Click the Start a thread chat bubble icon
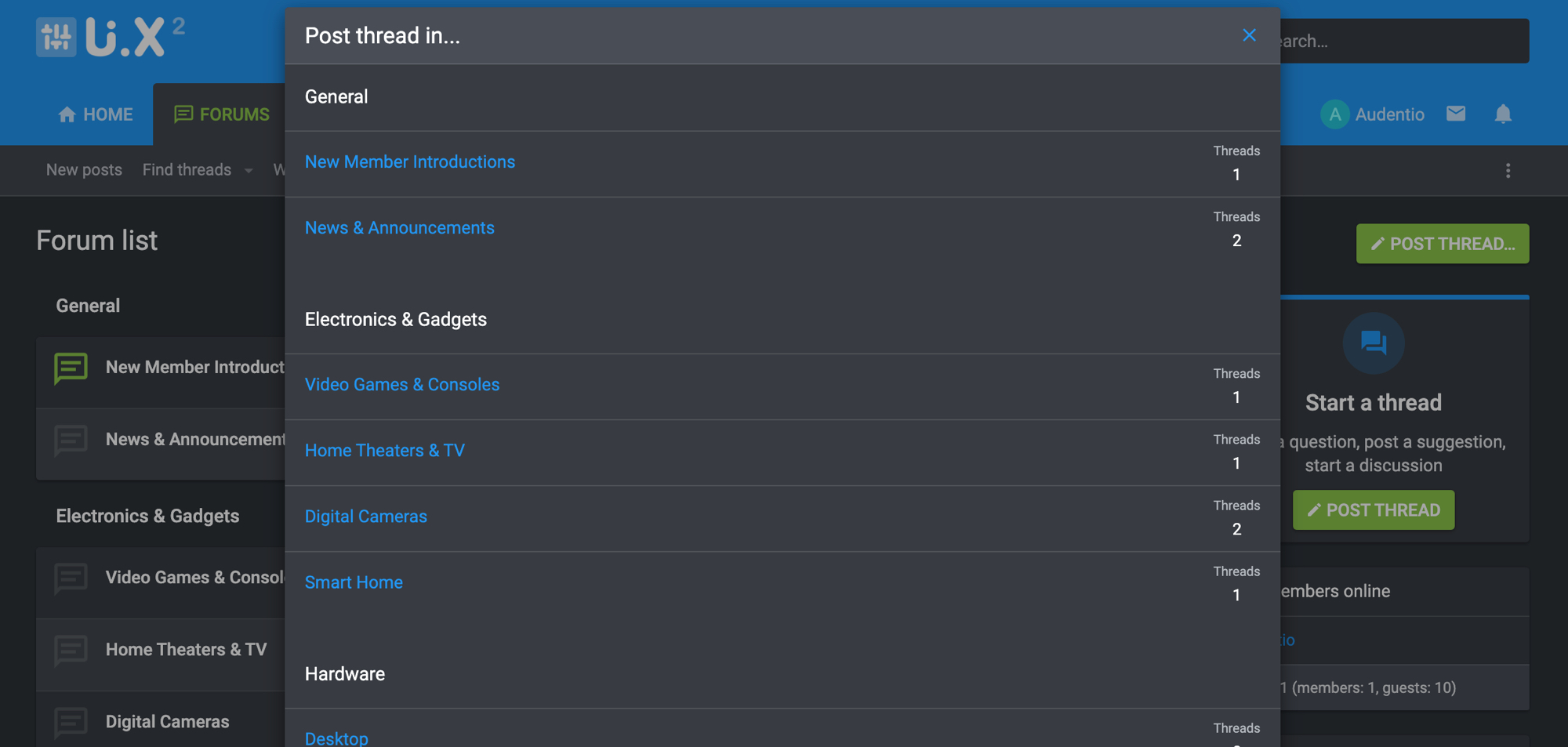Screen dimensions: 1568x747 tap(1373, 343)
